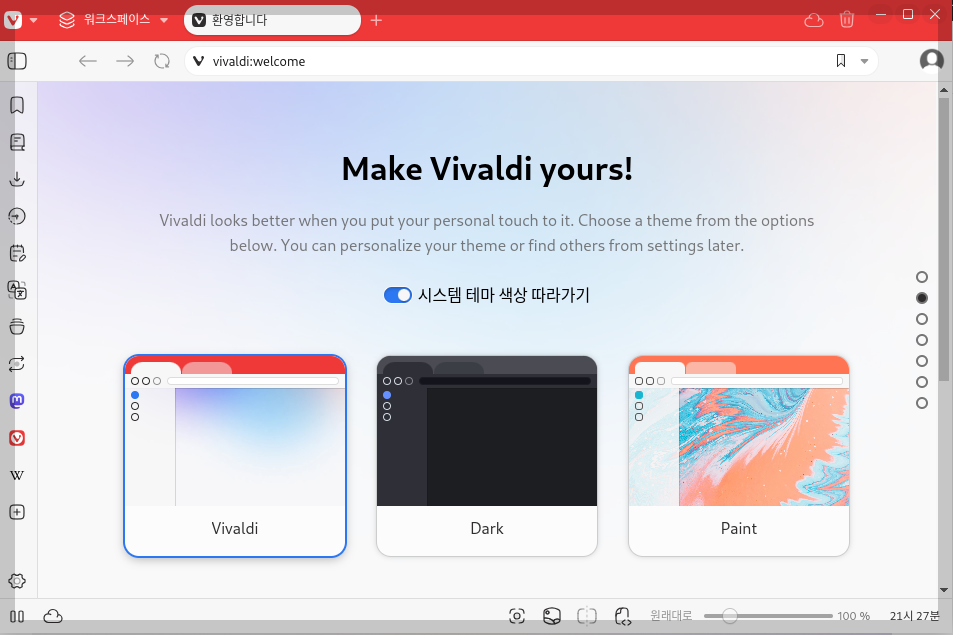Jump to seventh welcome page step dot
The width and height of the screenshot is (953, 635).
pyautogui.click(x=922, y=403)
